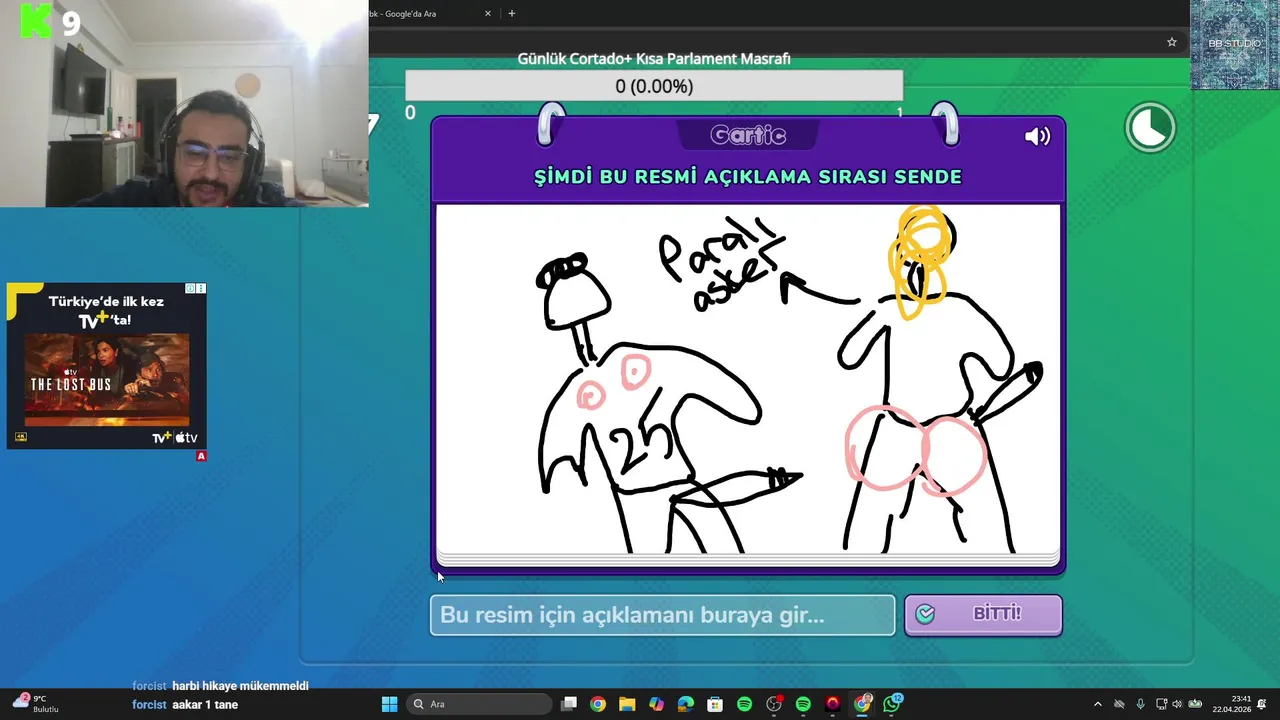Click the Gartic logo on the notepad
1280x720 pixels.
748,135
